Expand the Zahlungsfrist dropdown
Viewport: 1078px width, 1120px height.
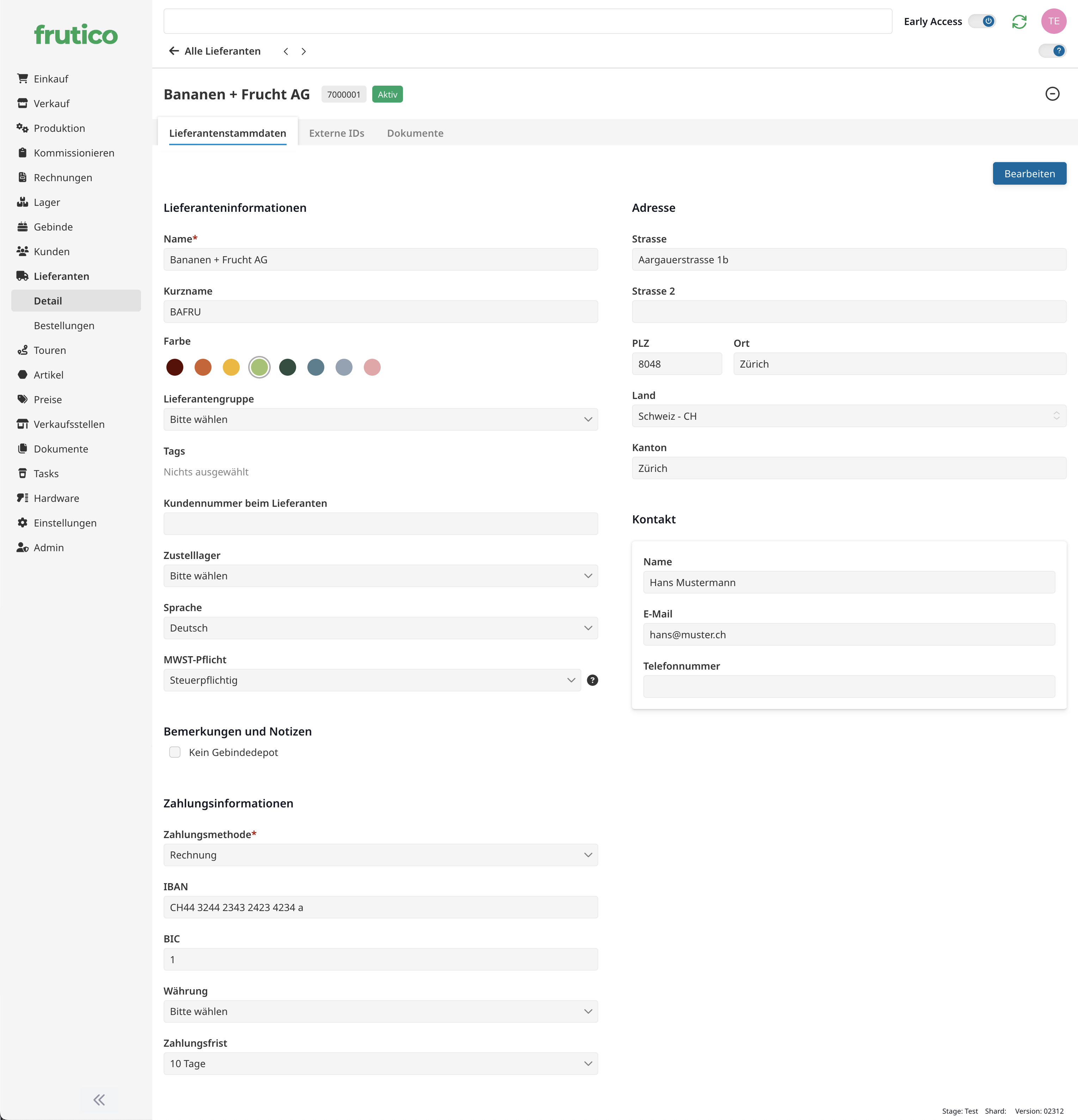click(x=380, y=1063)
